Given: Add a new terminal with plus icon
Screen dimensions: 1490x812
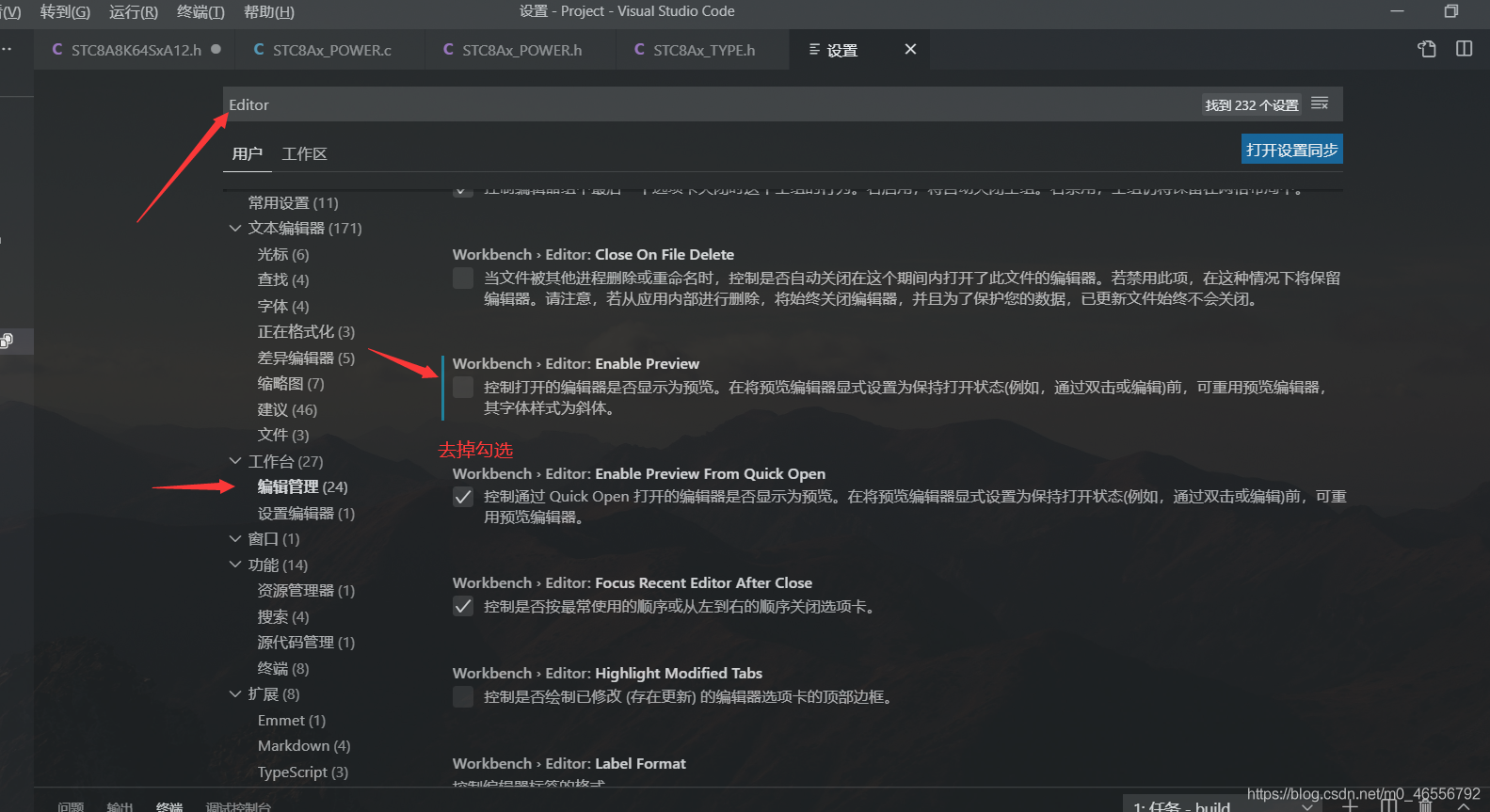Looking at the screenshot, I should (1350, 805).
